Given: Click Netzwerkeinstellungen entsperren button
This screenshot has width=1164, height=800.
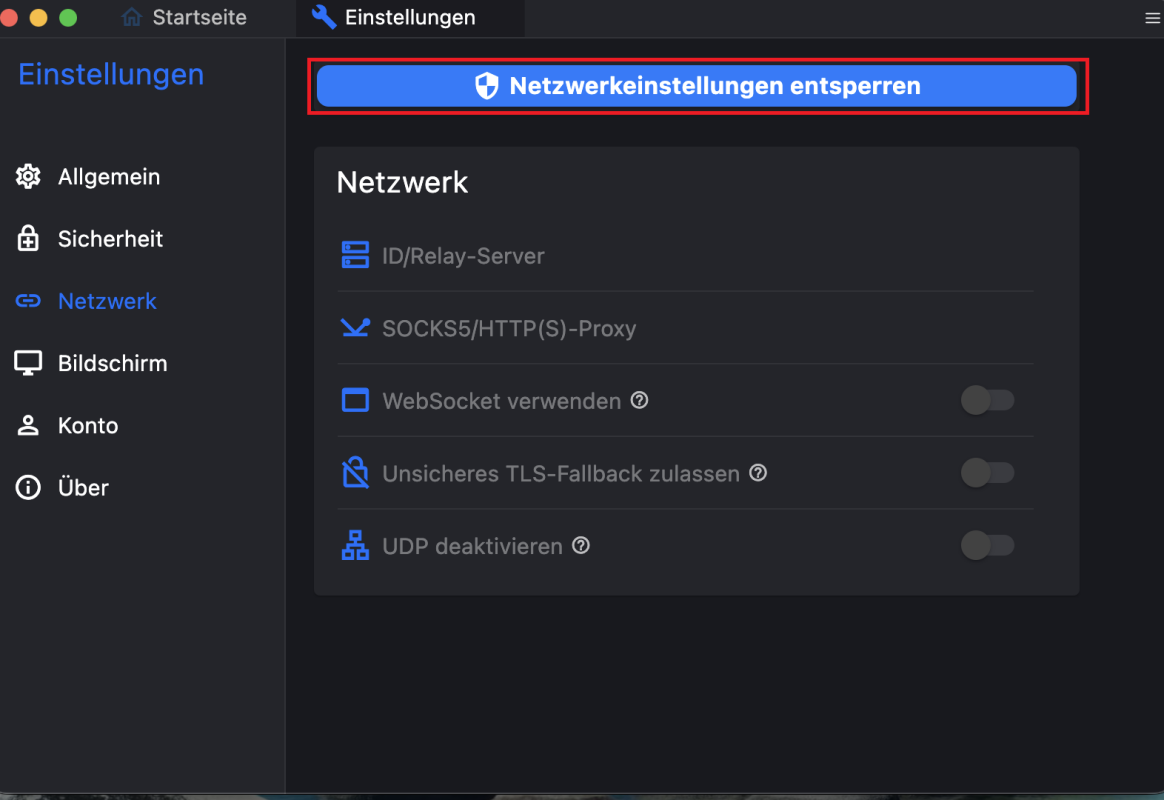Looking at the screenshot, I should [x=696, y=86].
